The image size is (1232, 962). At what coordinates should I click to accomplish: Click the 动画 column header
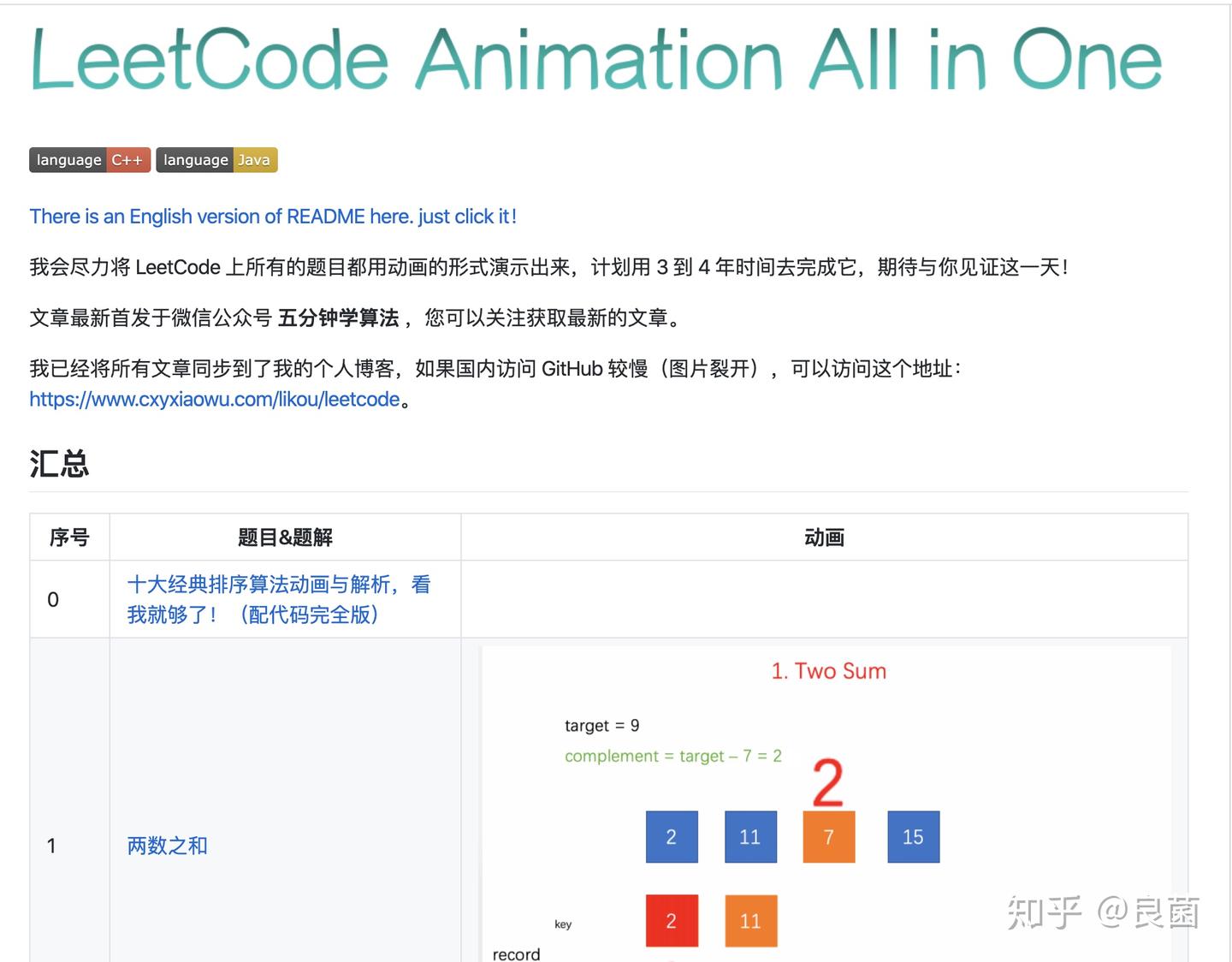pyautogui.click(x=825, y=537)
